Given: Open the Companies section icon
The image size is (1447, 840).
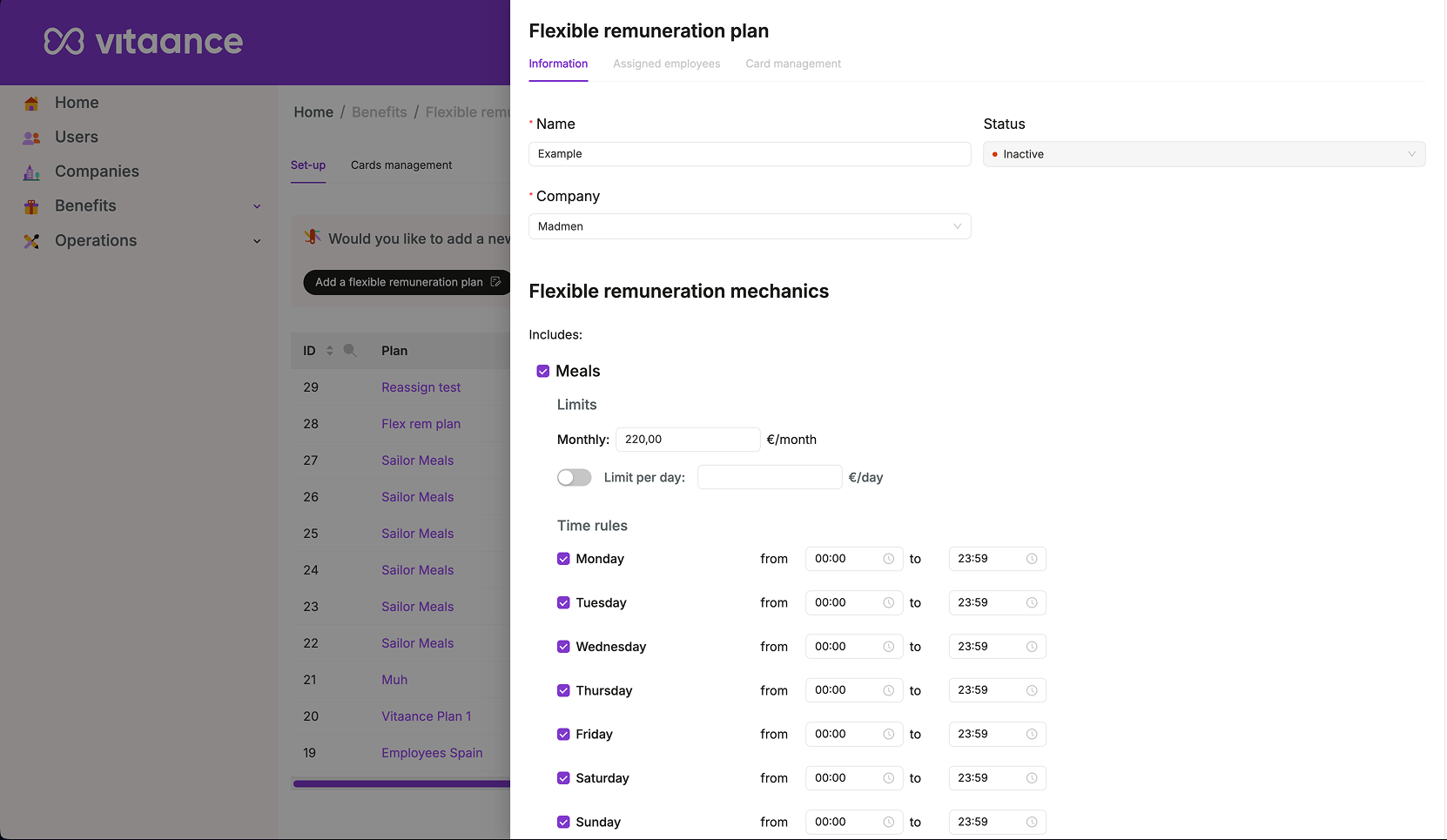Looking at the screenshot, I should click(x=31, y=171).
